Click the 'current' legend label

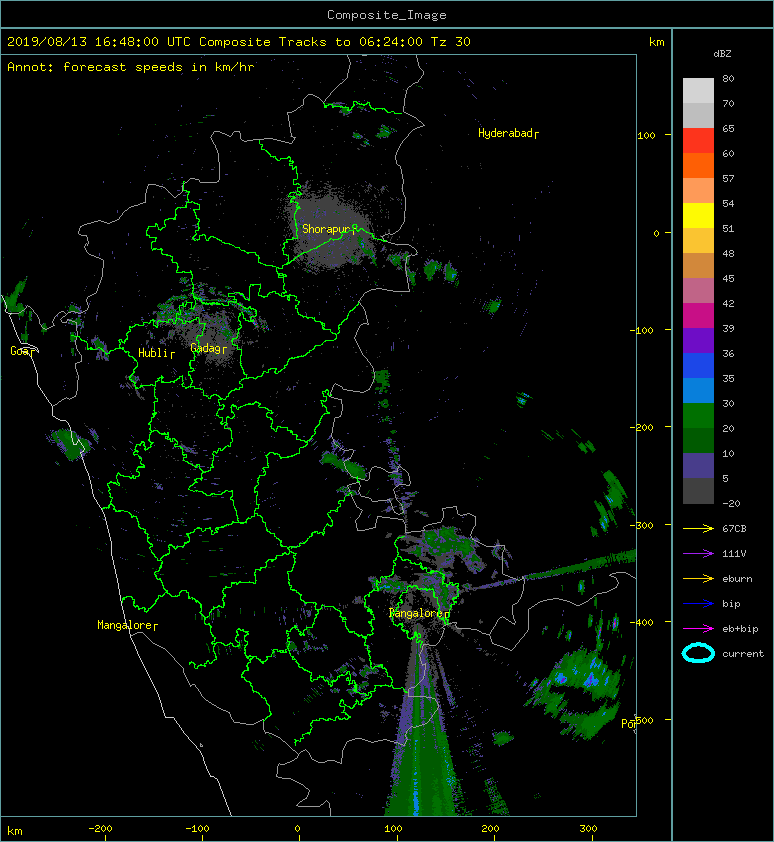click(x=743, y=654)
